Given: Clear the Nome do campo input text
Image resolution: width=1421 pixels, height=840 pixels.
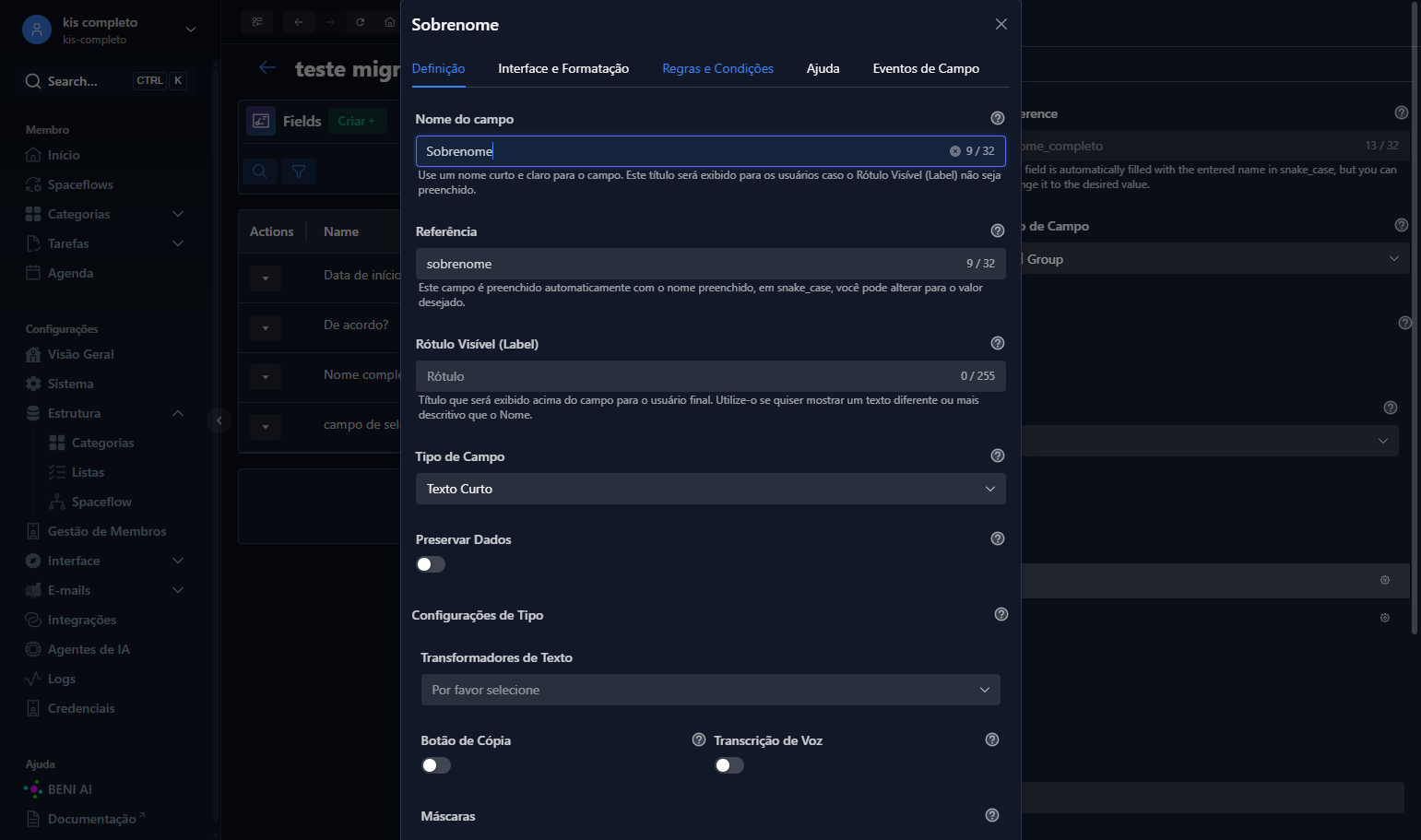Looking at the screenshot, I should point(955,151).
